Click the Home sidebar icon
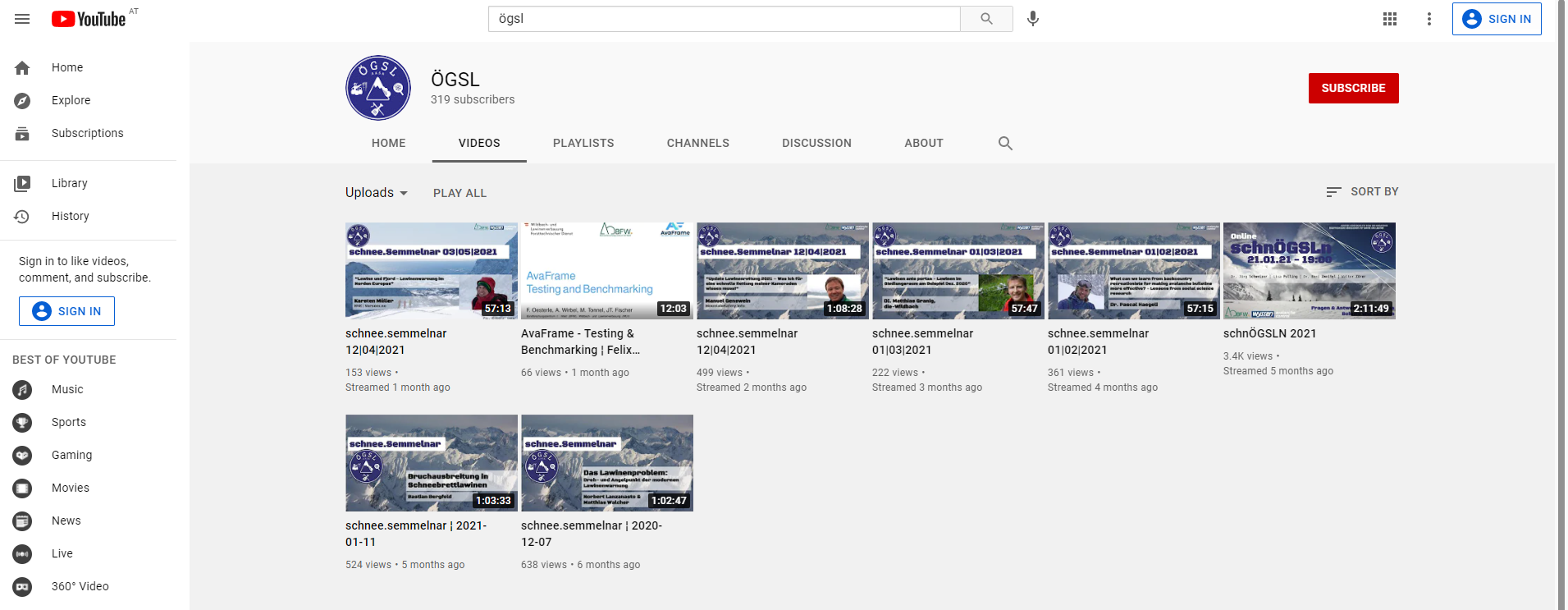The width and height of the screenshot is (1568, 610). 22,67
